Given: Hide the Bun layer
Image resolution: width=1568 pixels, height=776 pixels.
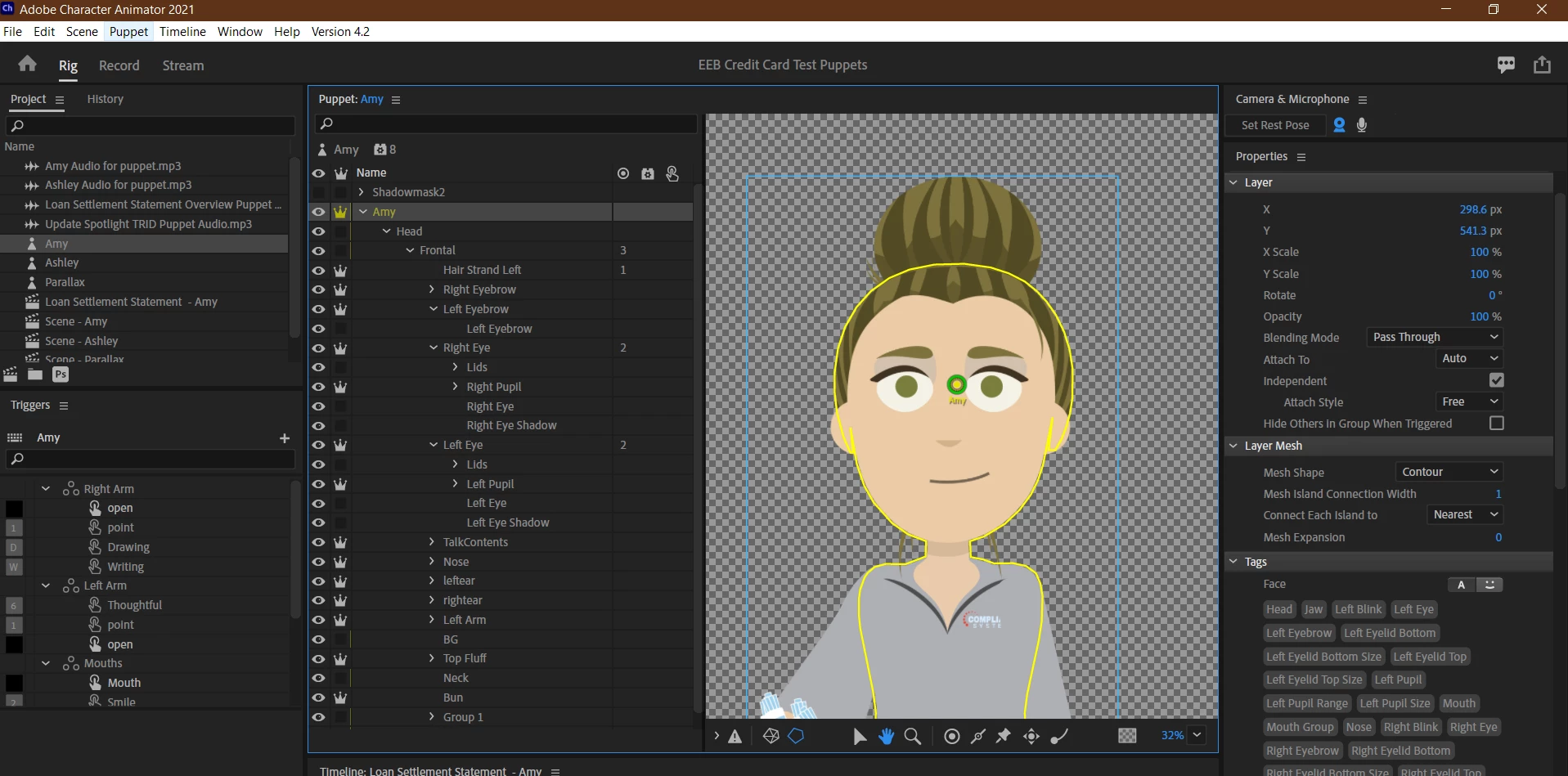Looking at the screenshot, I should coord(318,698).
